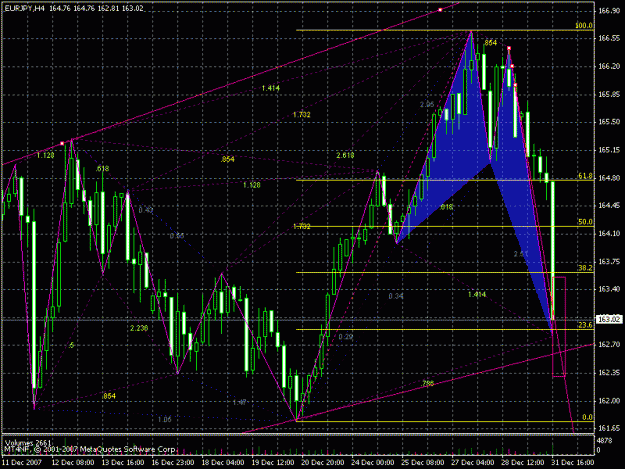
Task: Click the 1.06 ratio label
Action: [165, 419]
